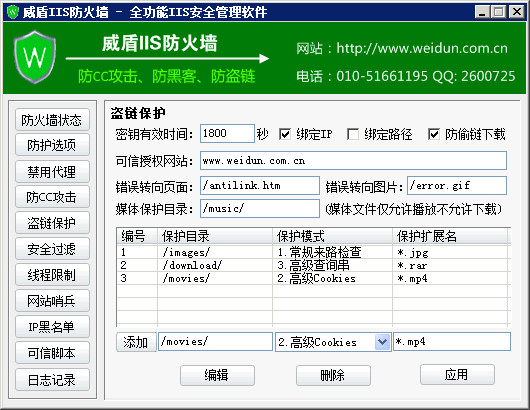Toggle the 防偷链下载 checkbox
Viewport: 530px width, 410px height.
pos(434,135)
